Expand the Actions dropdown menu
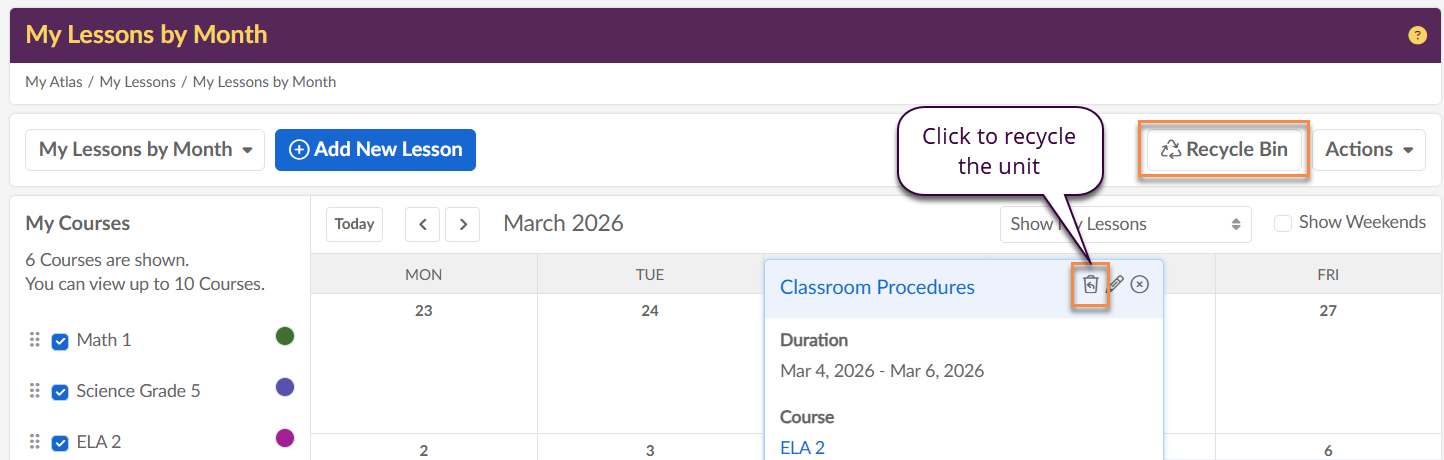This screenshot has height=460, width=1444. [1368, 150]
